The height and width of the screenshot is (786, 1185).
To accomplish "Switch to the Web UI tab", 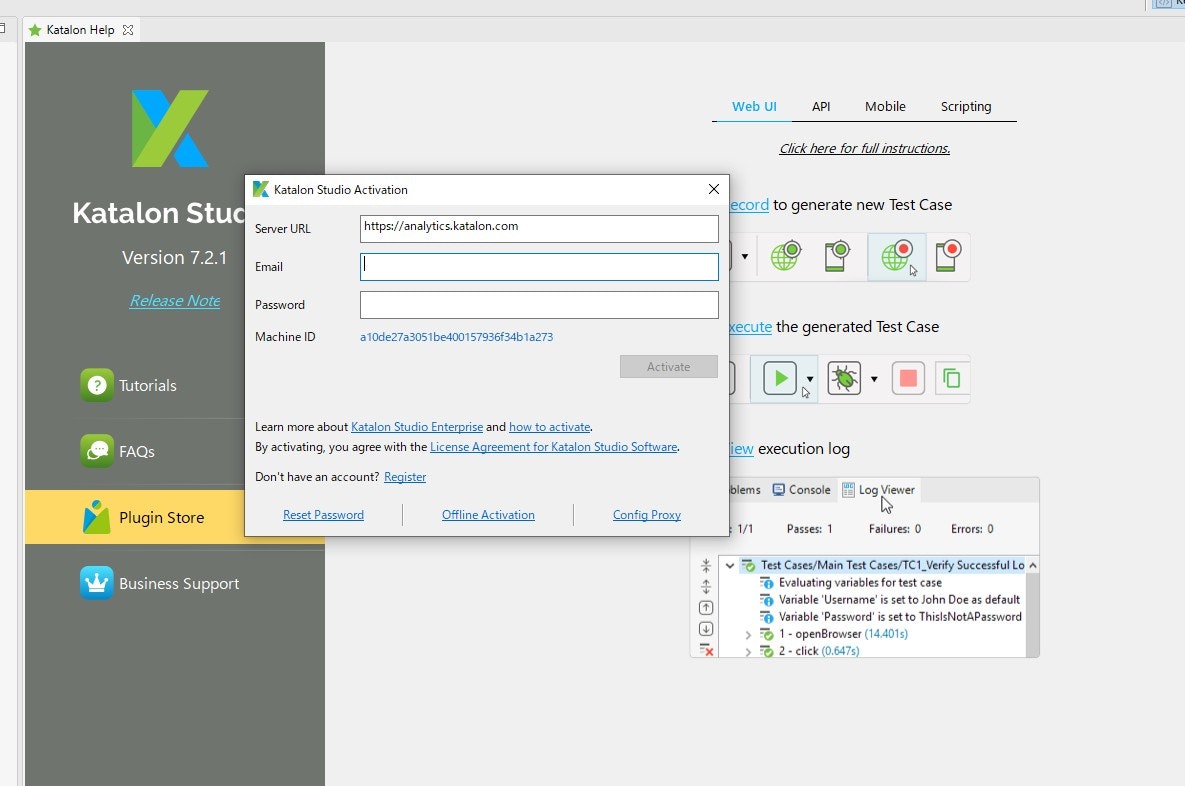I will (753, 107).
